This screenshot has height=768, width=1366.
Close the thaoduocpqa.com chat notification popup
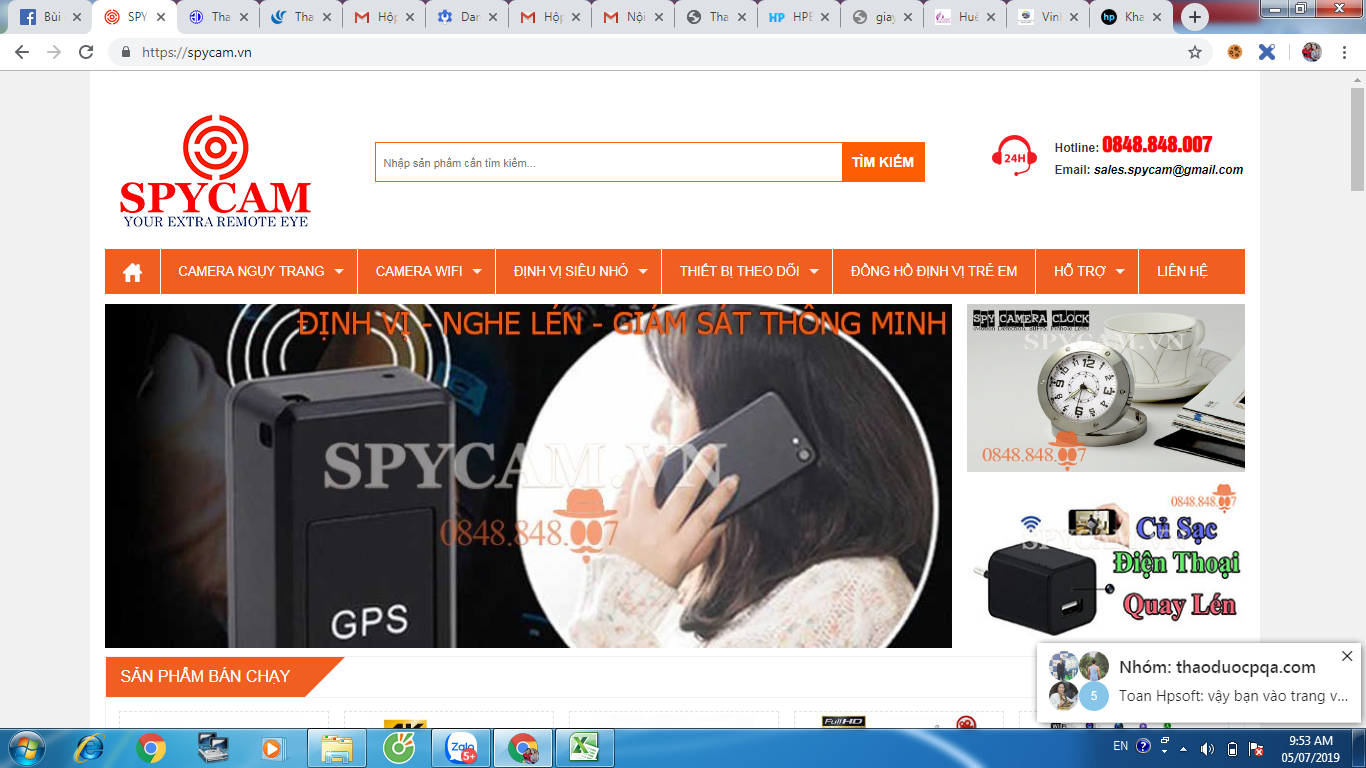coord(1345,657)
